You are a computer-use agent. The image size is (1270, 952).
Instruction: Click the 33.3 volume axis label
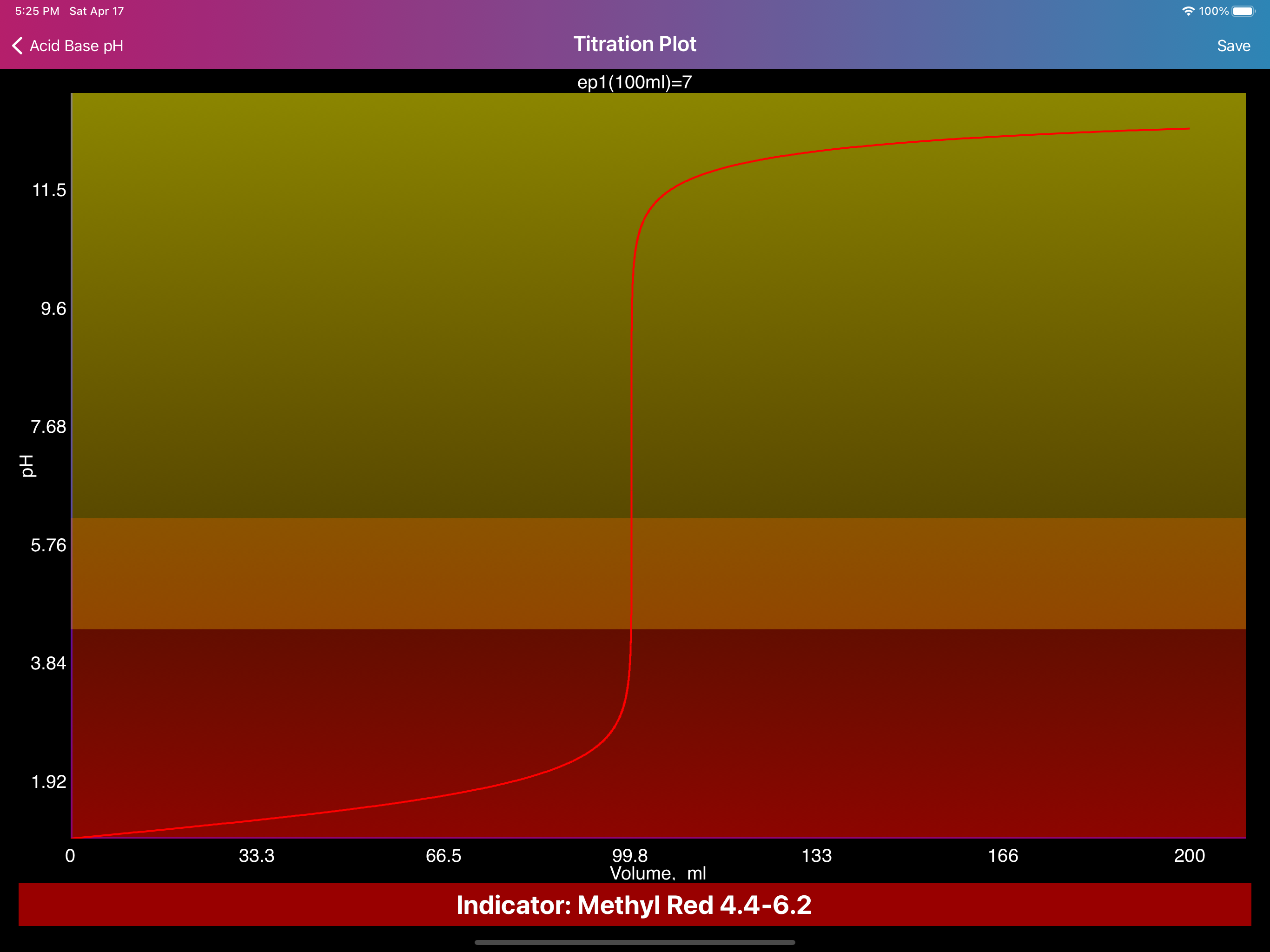click(x=257, y=855)
